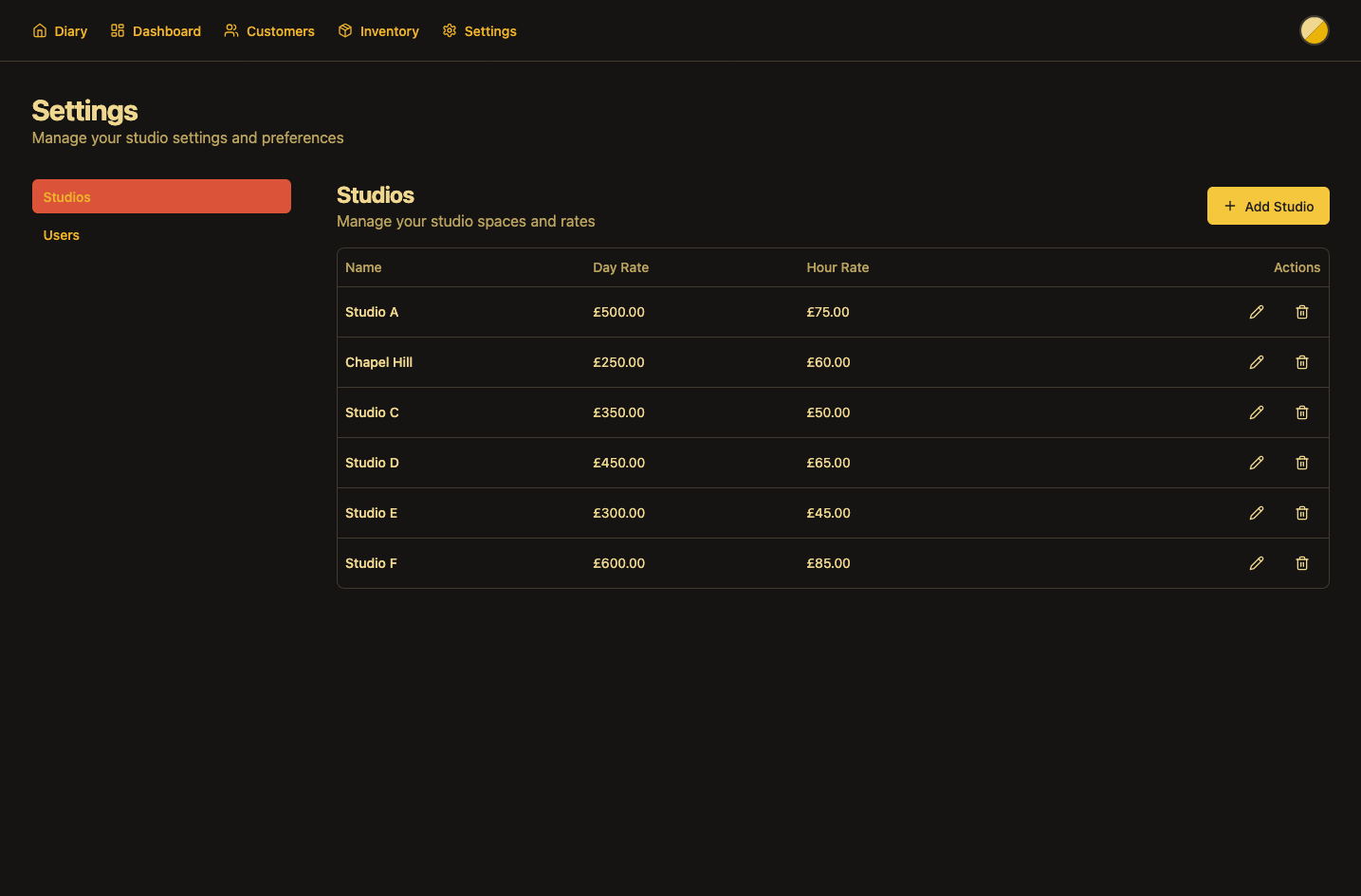This screenshot has height=896, width=1361.
Task: Click the Settings gear icon
Action: tap(449, 29)
